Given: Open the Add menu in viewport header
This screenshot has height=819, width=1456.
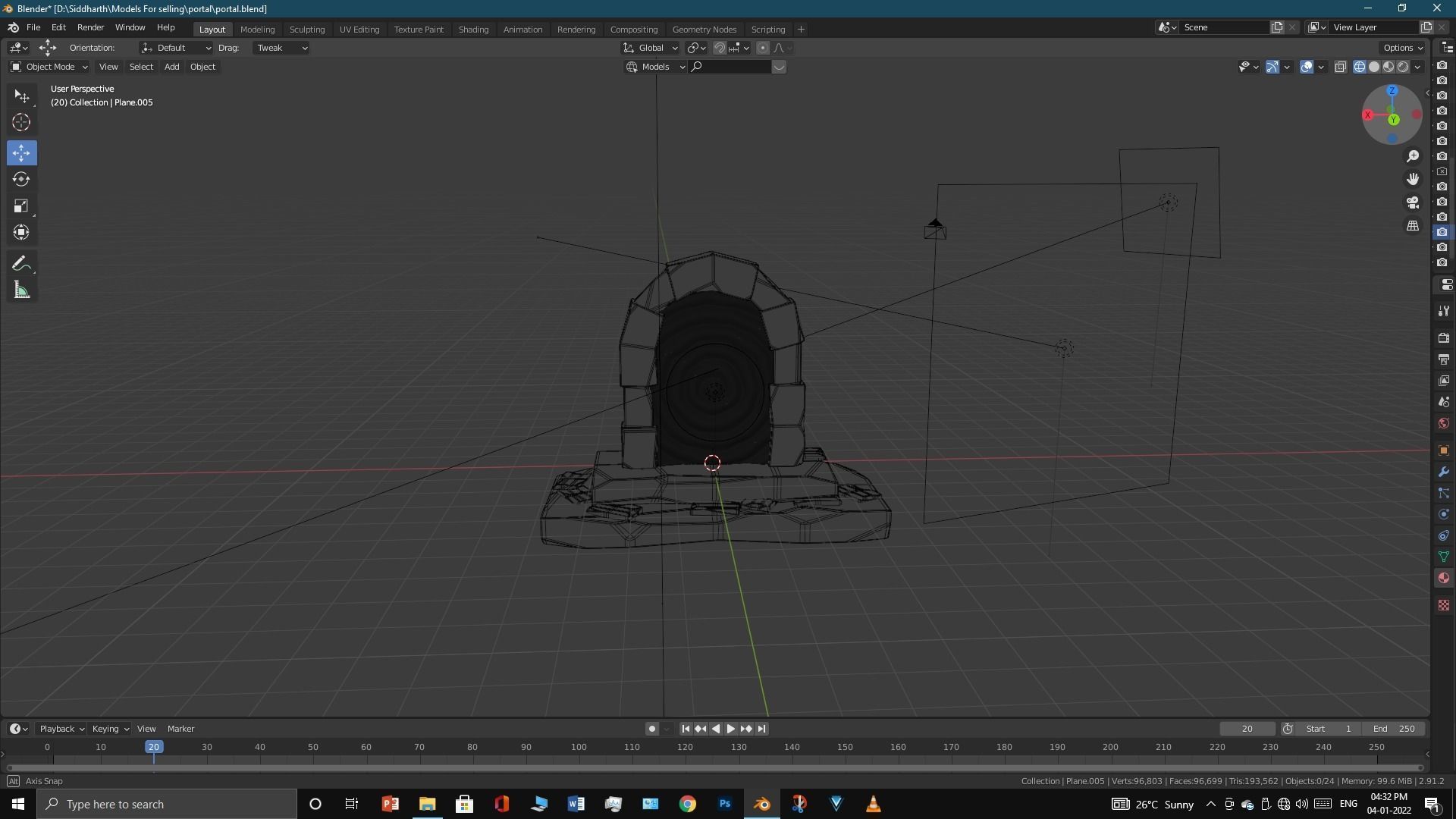Looking at the screenshot, I should point(172,67).
